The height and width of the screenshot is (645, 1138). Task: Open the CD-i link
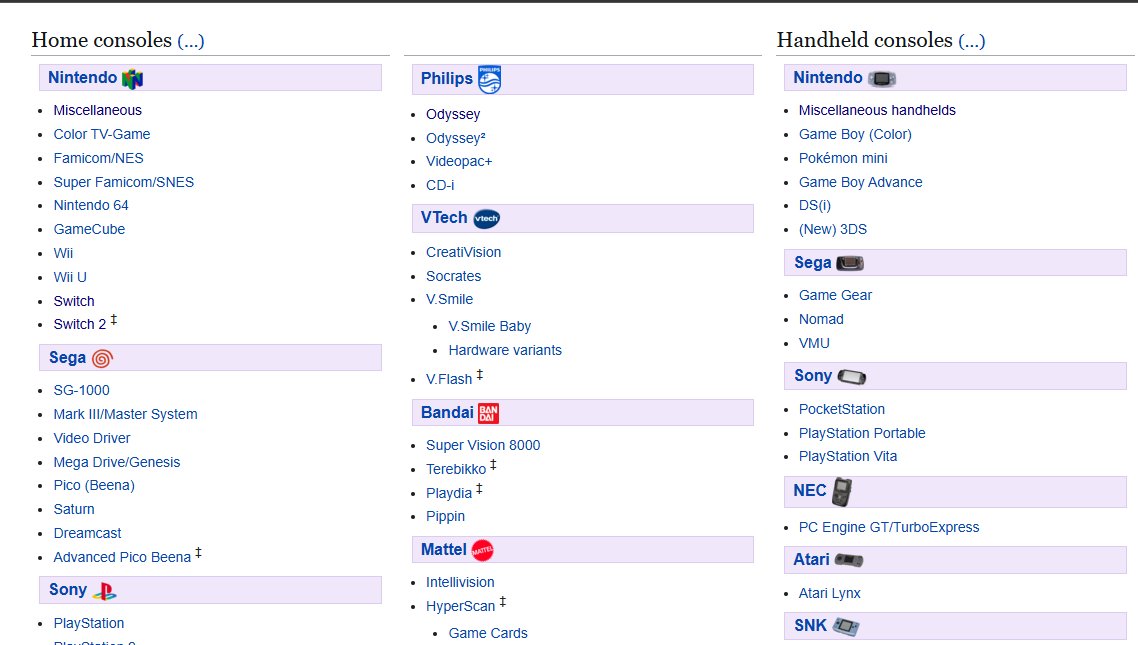point(440,185)
